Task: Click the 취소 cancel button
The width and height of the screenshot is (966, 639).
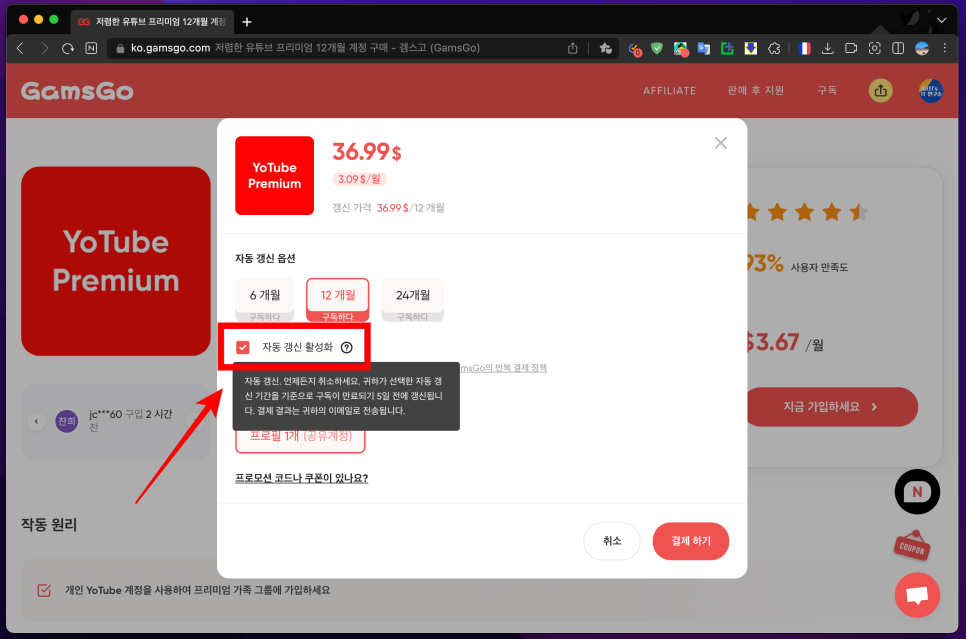Action: [612, 541]
